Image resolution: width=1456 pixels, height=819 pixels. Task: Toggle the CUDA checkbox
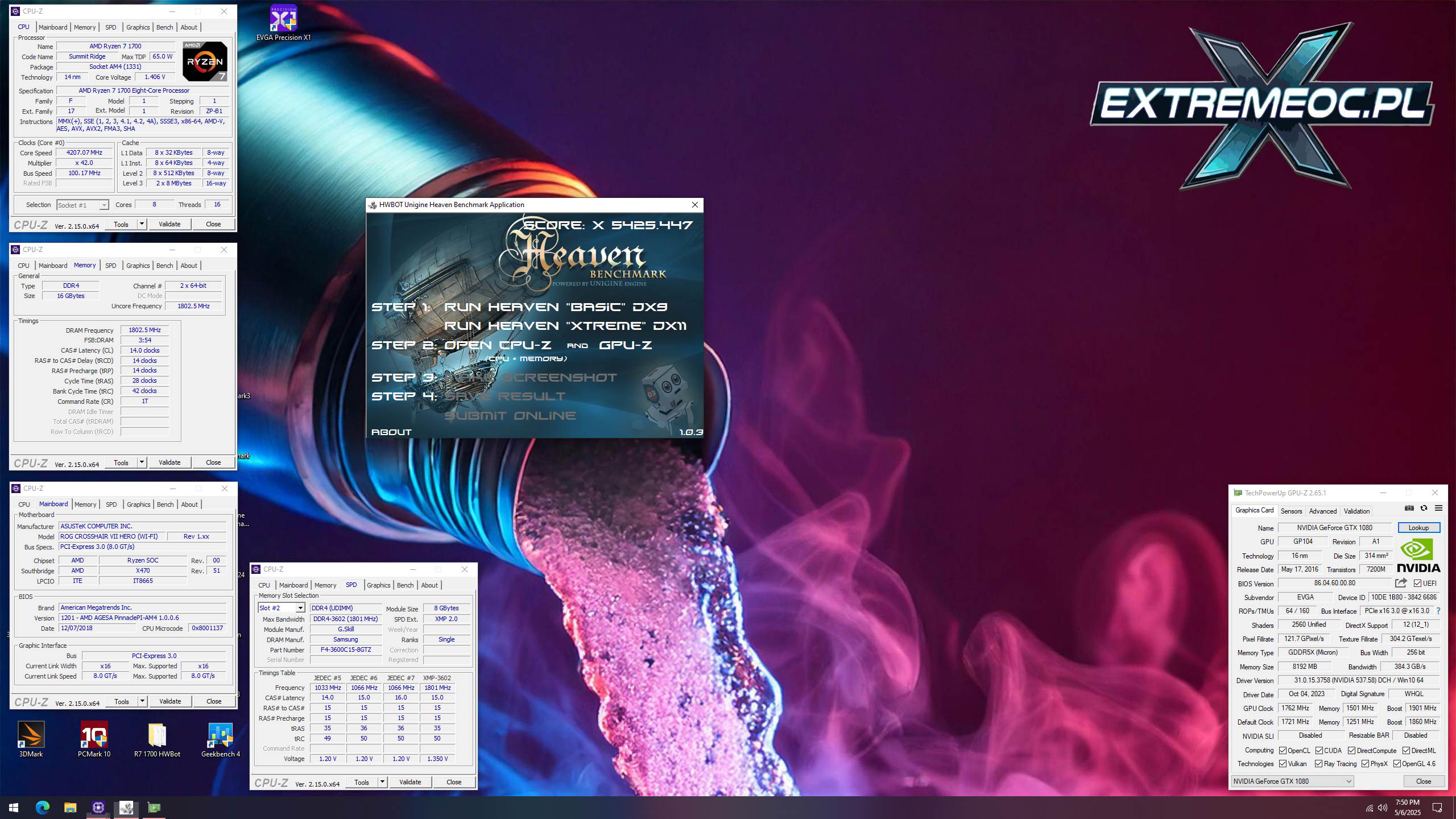tap(1319, 751)
